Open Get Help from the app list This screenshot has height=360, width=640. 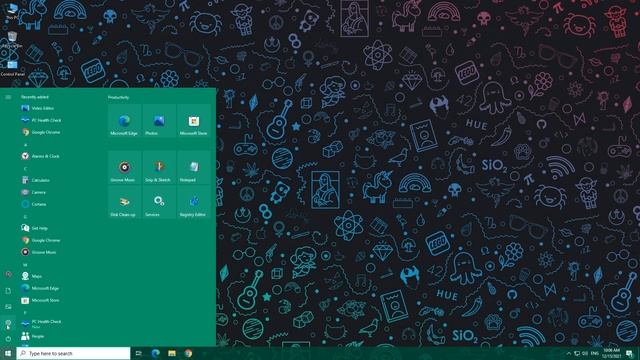coord(59,228)
